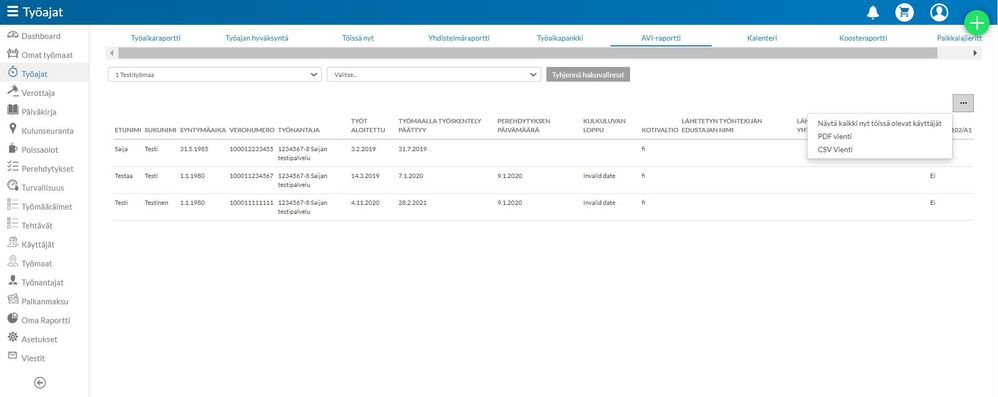Click tax number 100011234567

(251, 176)
